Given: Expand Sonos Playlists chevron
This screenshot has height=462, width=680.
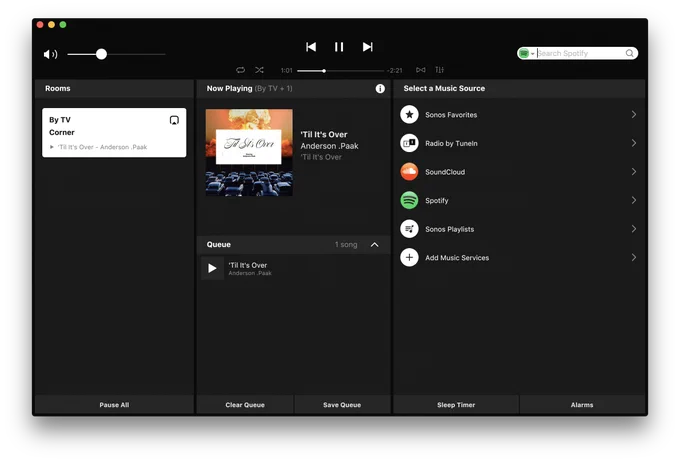Looking at the screenshot, I should pyautogui.click(x=634, y=229).
